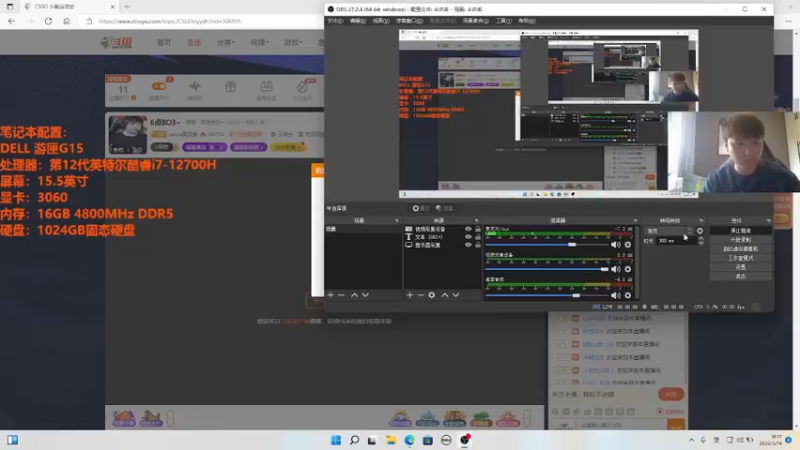Click 开始录制 button in OBS controls
This screenshot has height=450, width=800.
click(740, 240)
